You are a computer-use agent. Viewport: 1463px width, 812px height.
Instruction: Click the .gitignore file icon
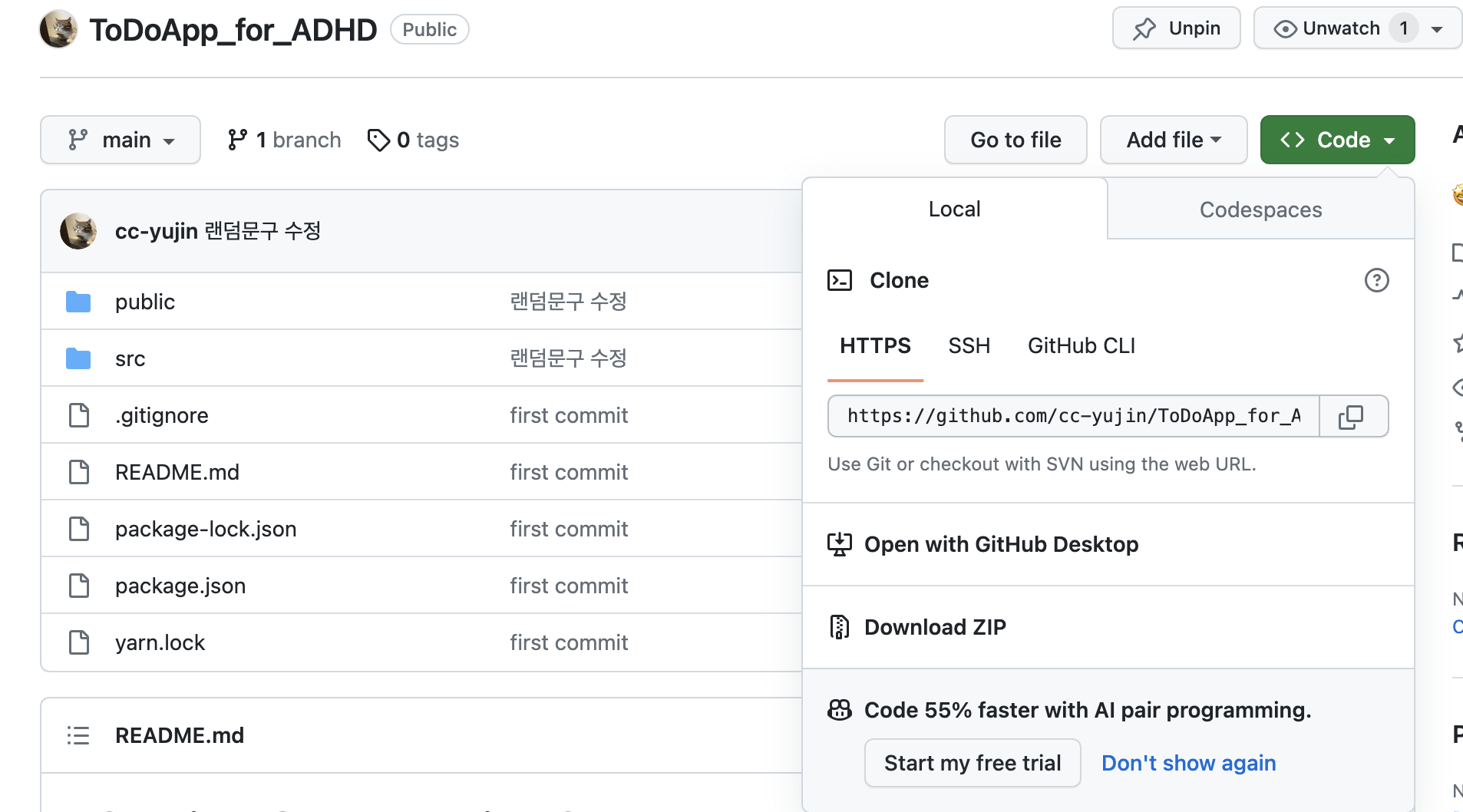79,415
